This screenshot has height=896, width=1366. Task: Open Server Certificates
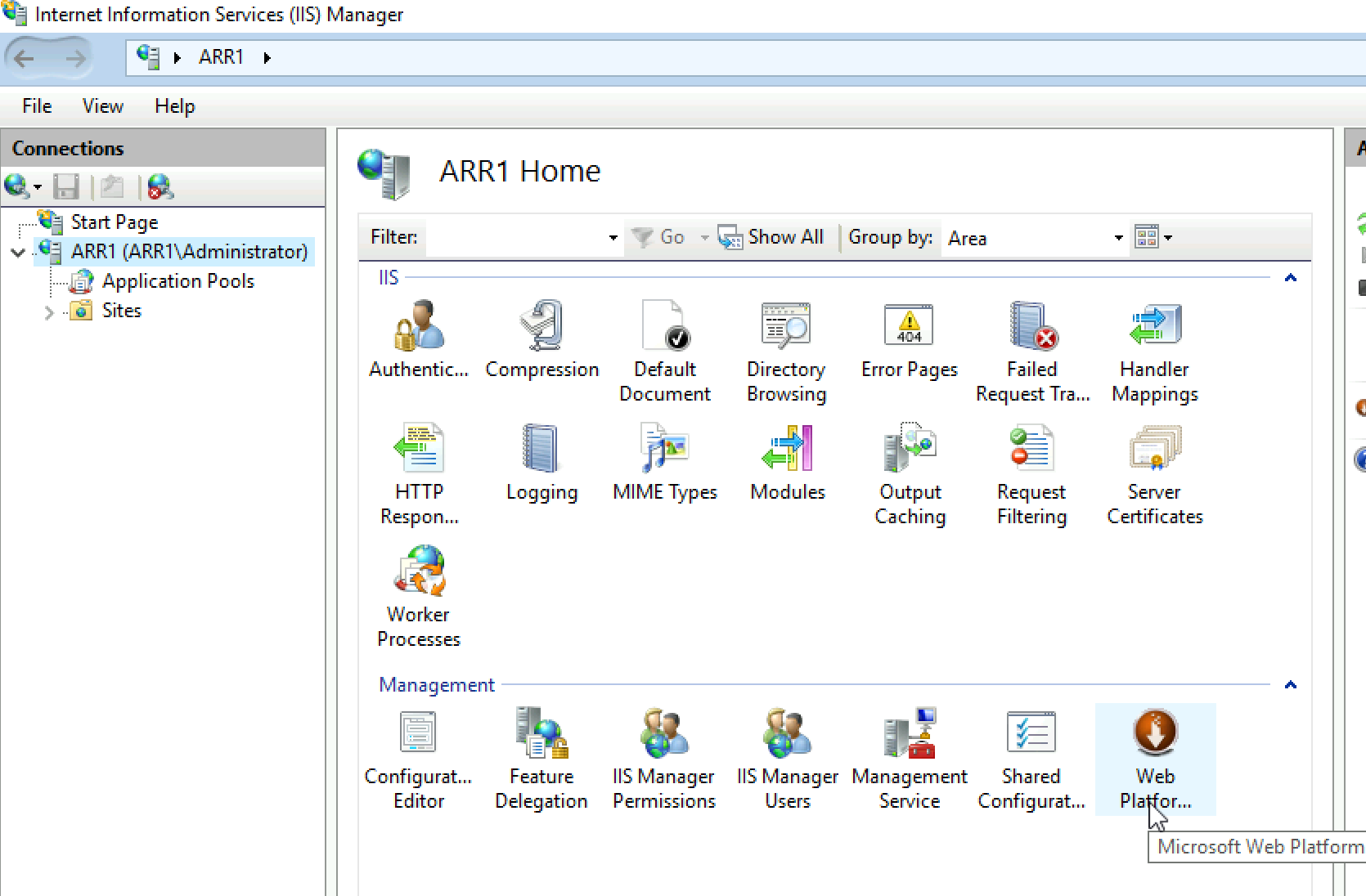pyautogui.click(x=1155, y=474)
